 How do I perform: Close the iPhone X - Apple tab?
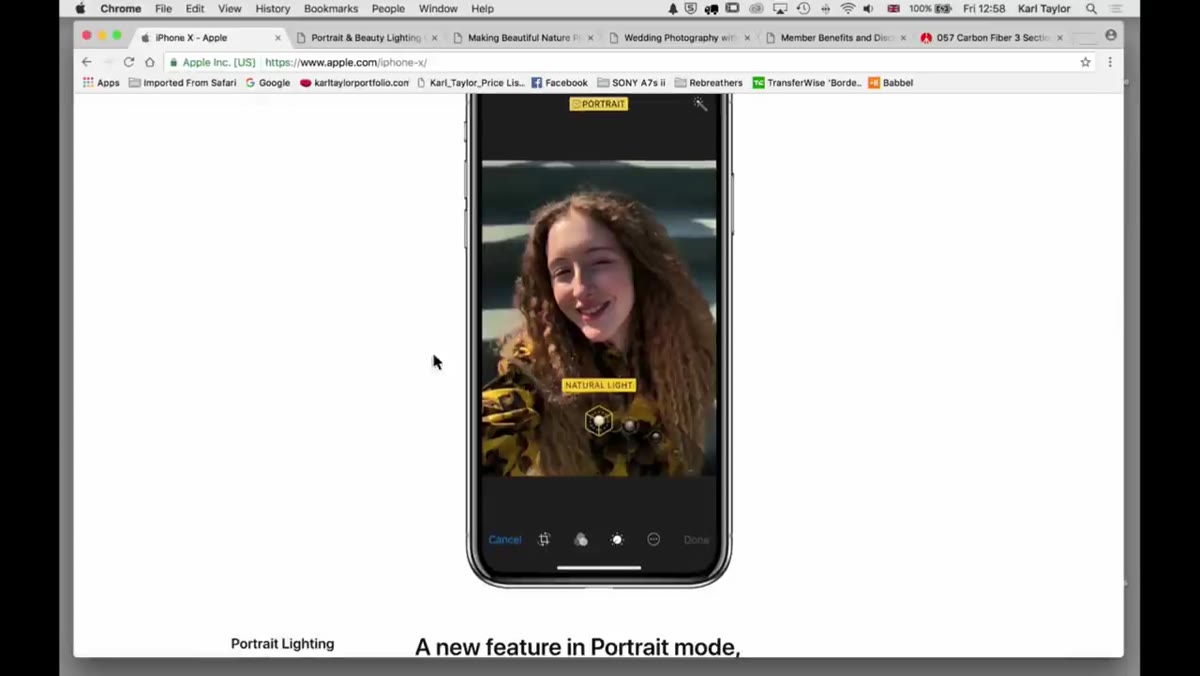pos(278,38)
